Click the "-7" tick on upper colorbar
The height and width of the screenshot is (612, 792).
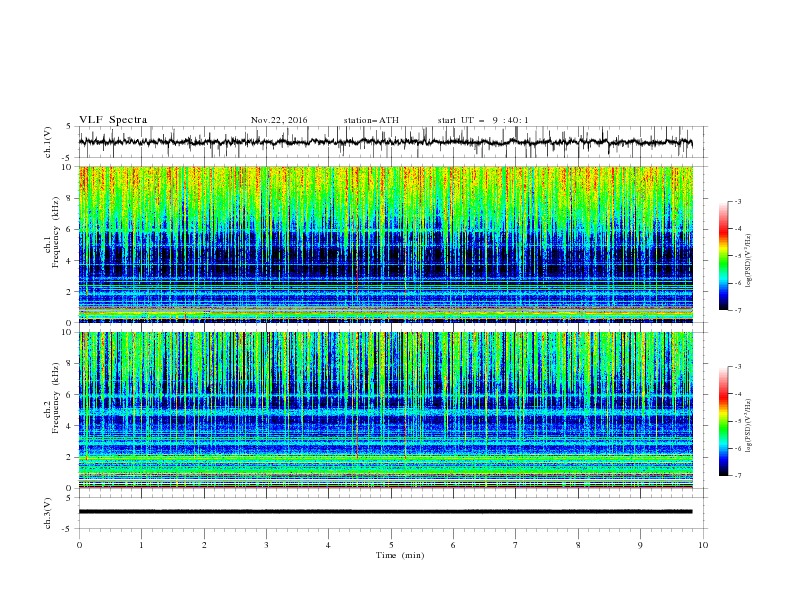737,310
